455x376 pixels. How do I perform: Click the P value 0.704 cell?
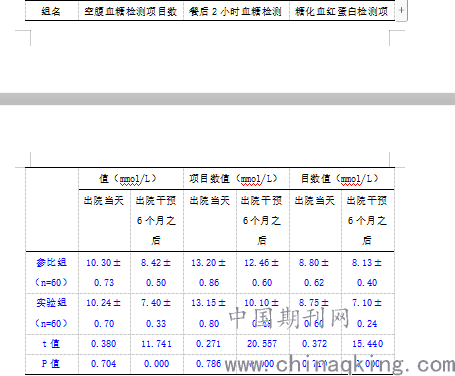tap(104, 364)
